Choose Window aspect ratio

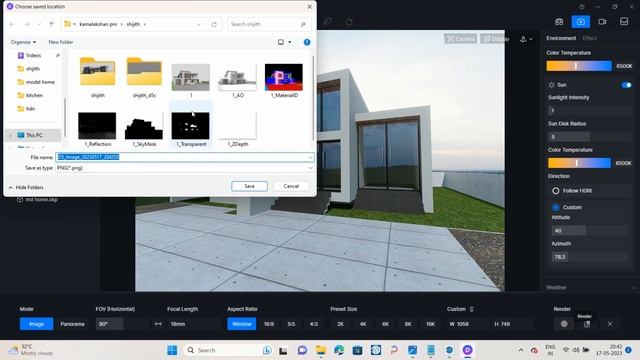242,324
